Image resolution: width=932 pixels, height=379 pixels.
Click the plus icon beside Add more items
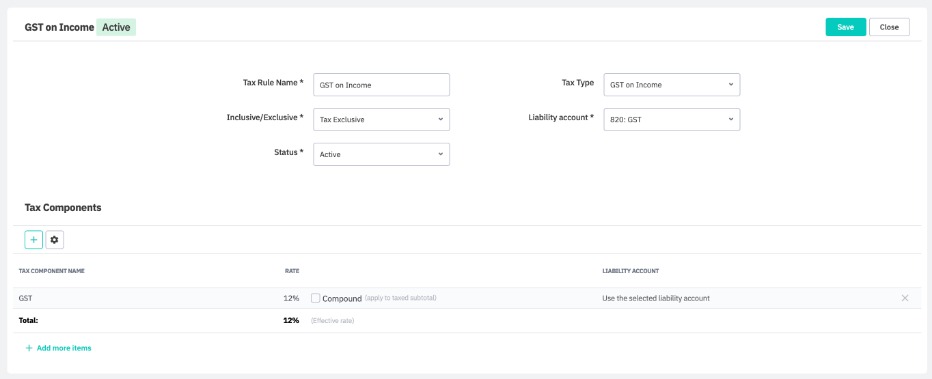pos(29,348)
